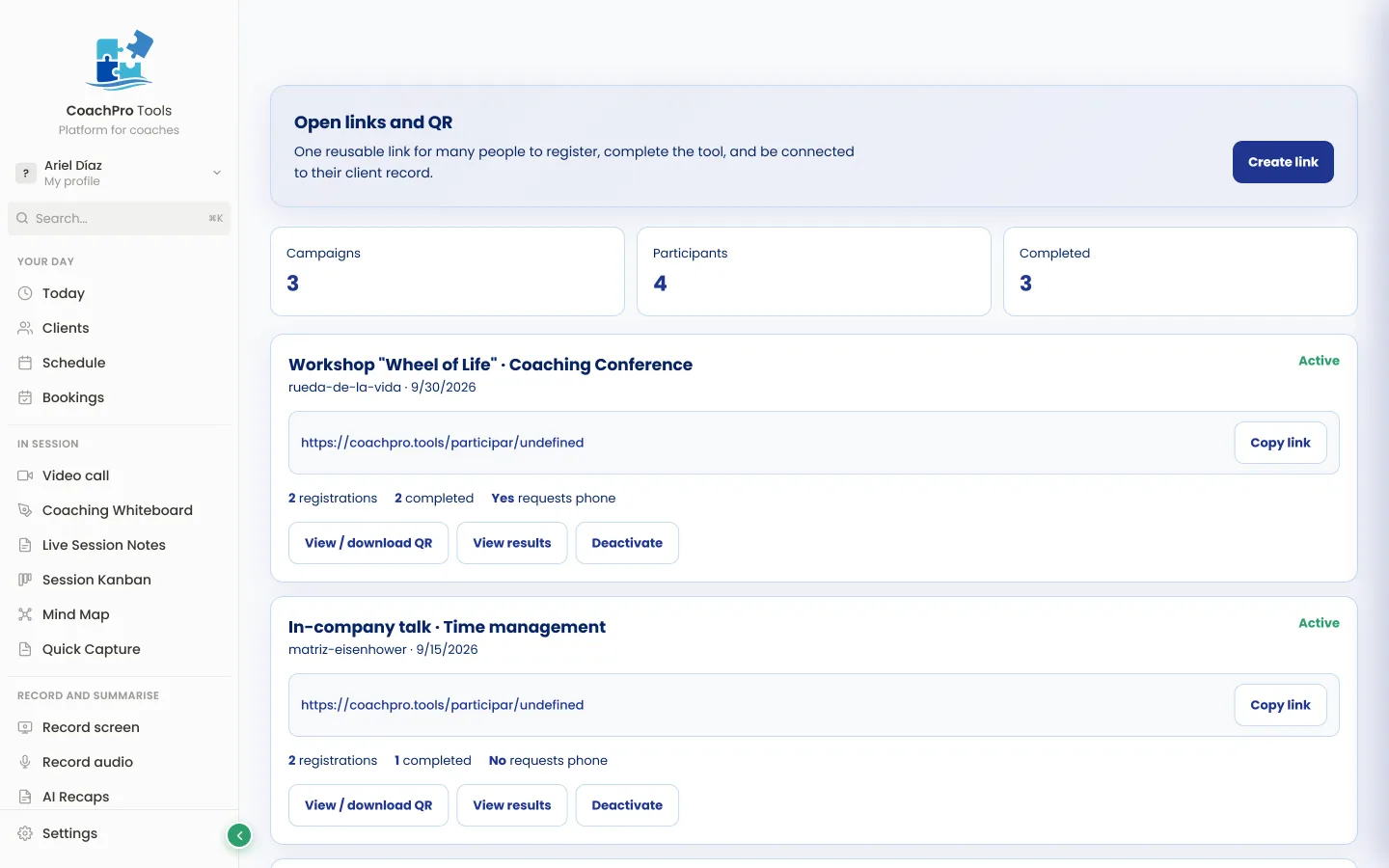Click the Active status of Time management
1389x868 pixels.
click(x=1319, y=623)
